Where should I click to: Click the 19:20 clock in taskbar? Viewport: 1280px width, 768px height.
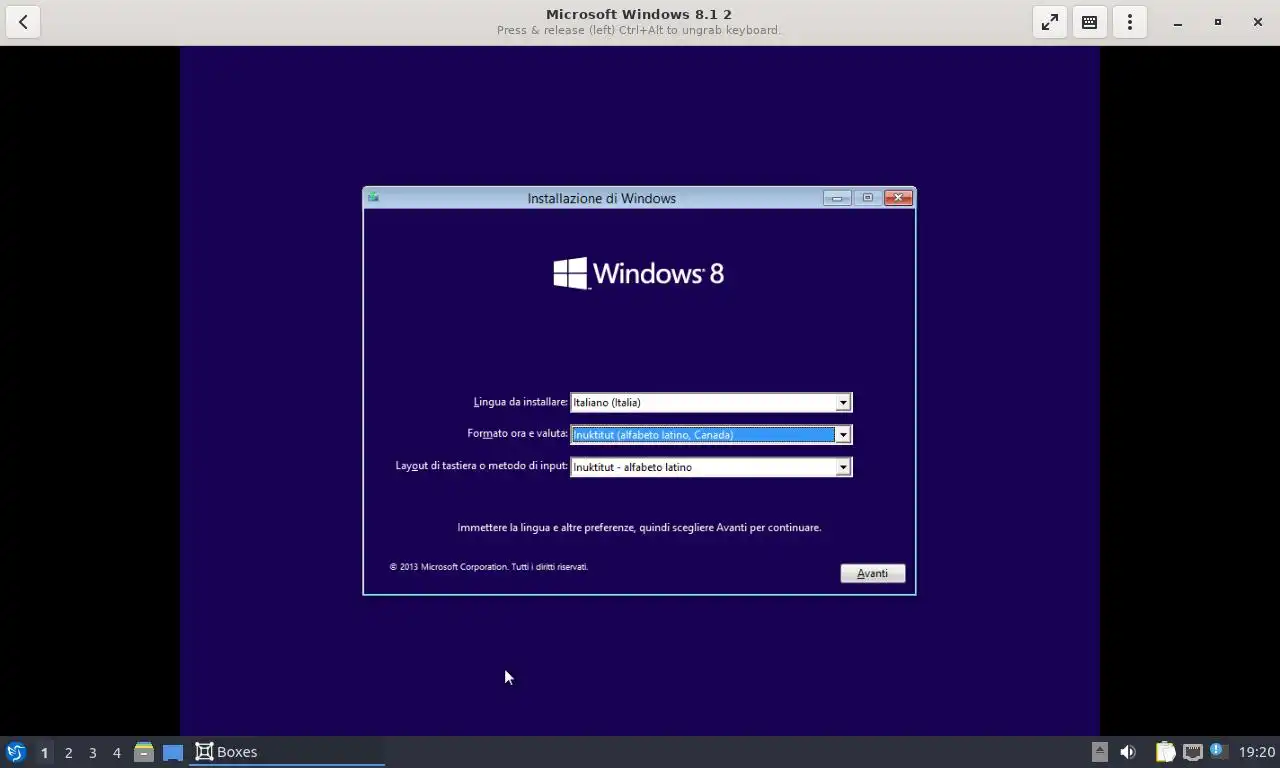click(1257, 752)
